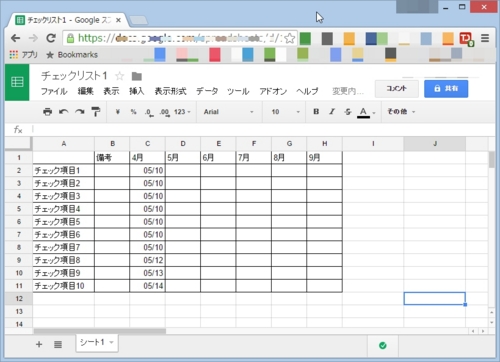Bookmark this page with star icon
This screenshot has height=362, width=500.
[290, 38]
